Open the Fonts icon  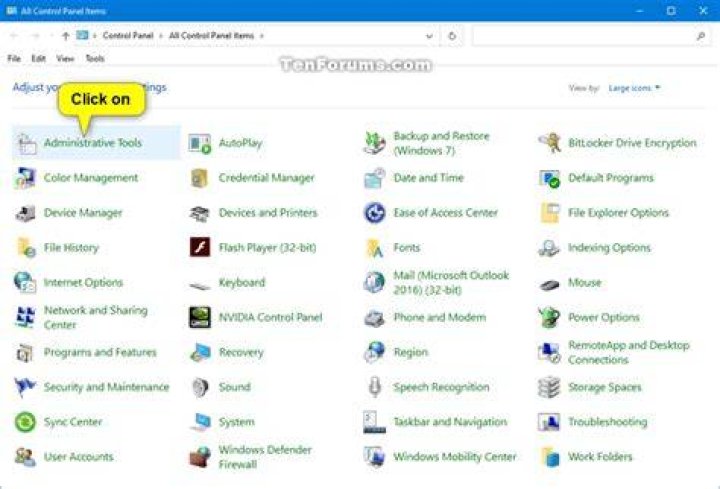pyautogui.click(x=375, y=248)
